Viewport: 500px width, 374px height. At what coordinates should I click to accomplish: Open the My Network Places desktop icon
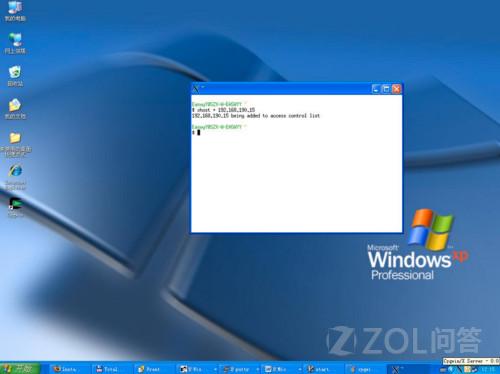pyautogui.click(x=15, y=43)
